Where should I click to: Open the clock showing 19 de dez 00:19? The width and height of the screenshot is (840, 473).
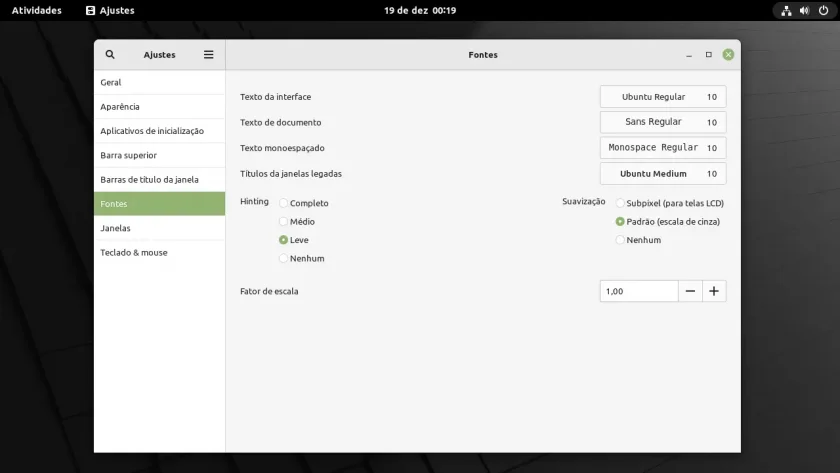click(420, 10)
